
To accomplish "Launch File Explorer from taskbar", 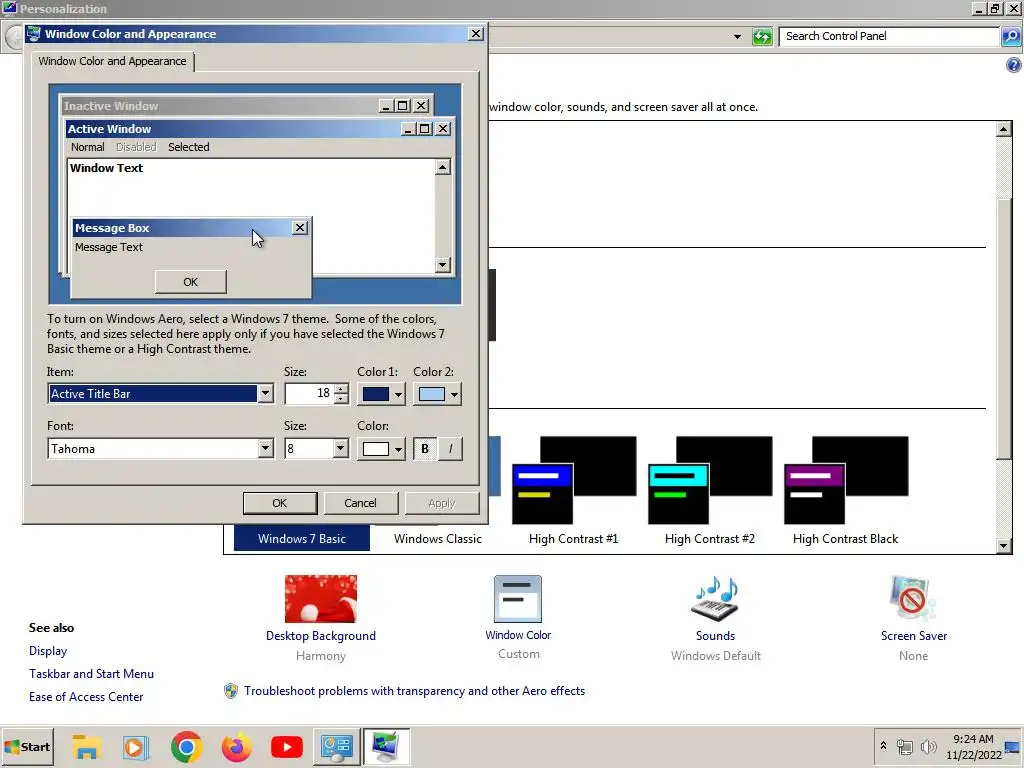I will point(86,746).
